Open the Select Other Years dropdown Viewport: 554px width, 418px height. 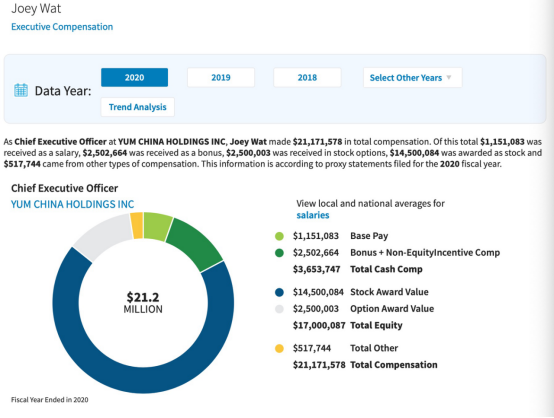coord(412,77)
